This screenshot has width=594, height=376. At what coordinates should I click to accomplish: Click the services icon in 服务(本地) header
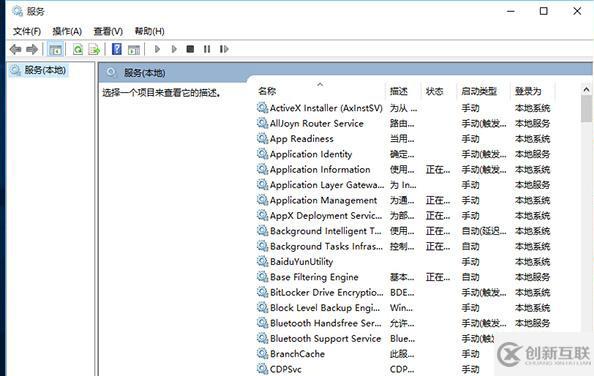(111, 72)
